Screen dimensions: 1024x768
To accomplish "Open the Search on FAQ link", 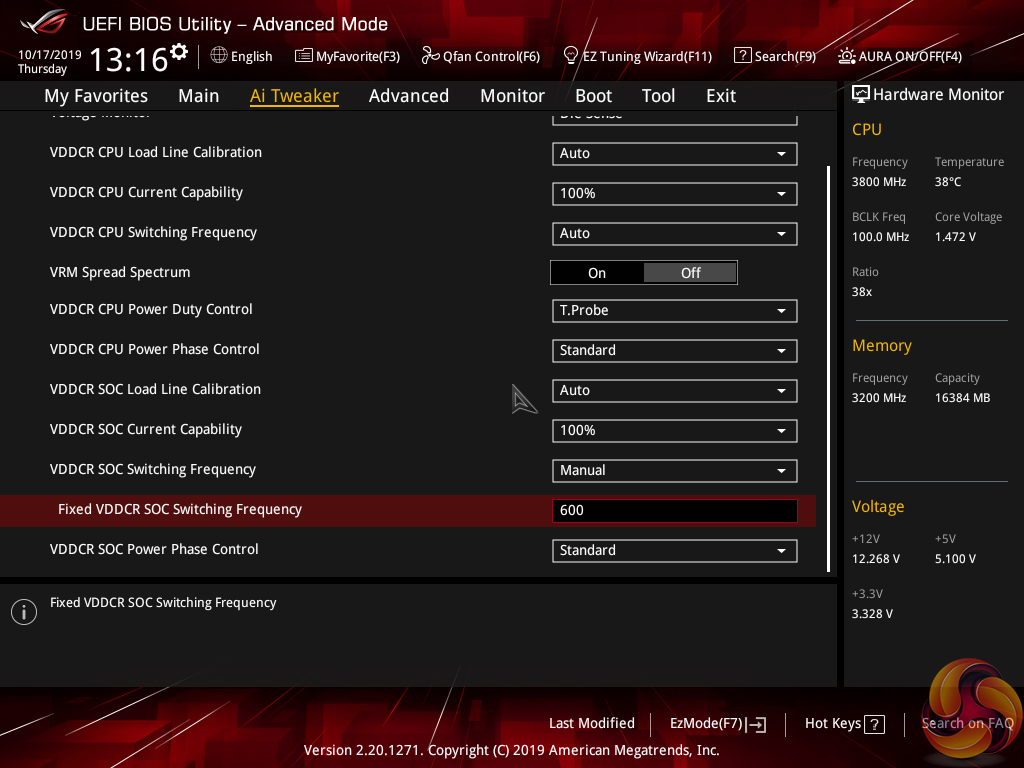I will pyautogui.click(x=967, y=724).
